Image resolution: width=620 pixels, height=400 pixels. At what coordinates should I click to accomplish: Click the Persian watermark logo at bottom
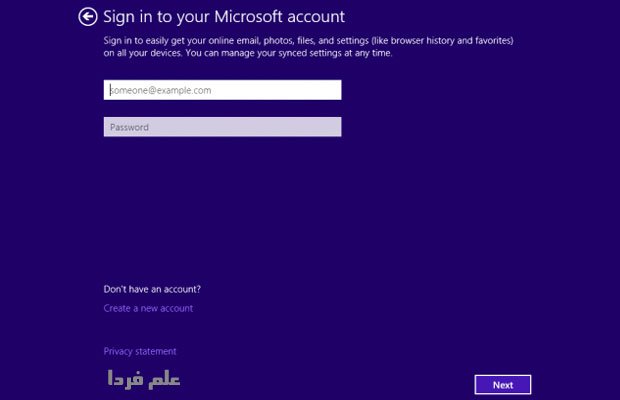(144, 380)
